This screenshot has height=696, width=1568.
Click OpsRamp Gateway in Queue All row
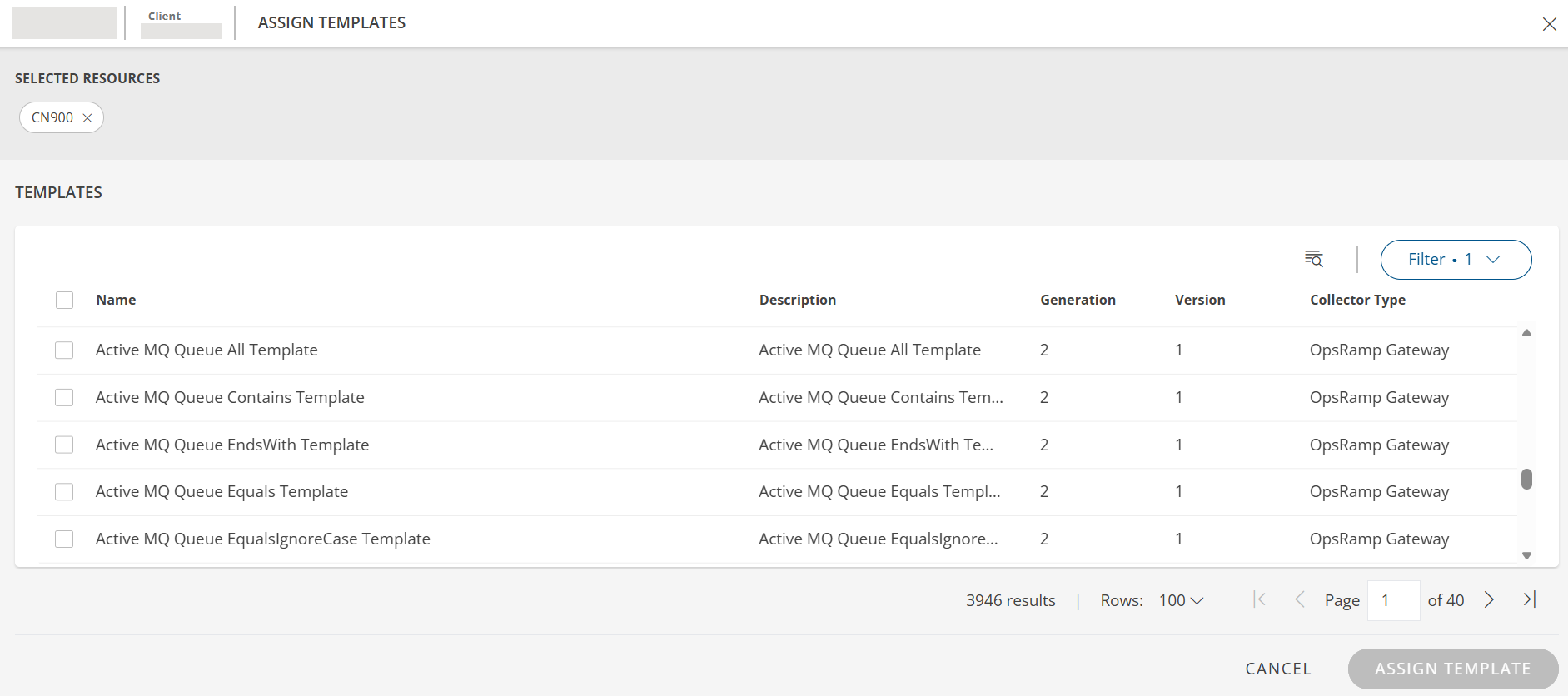pos(1379,350)
